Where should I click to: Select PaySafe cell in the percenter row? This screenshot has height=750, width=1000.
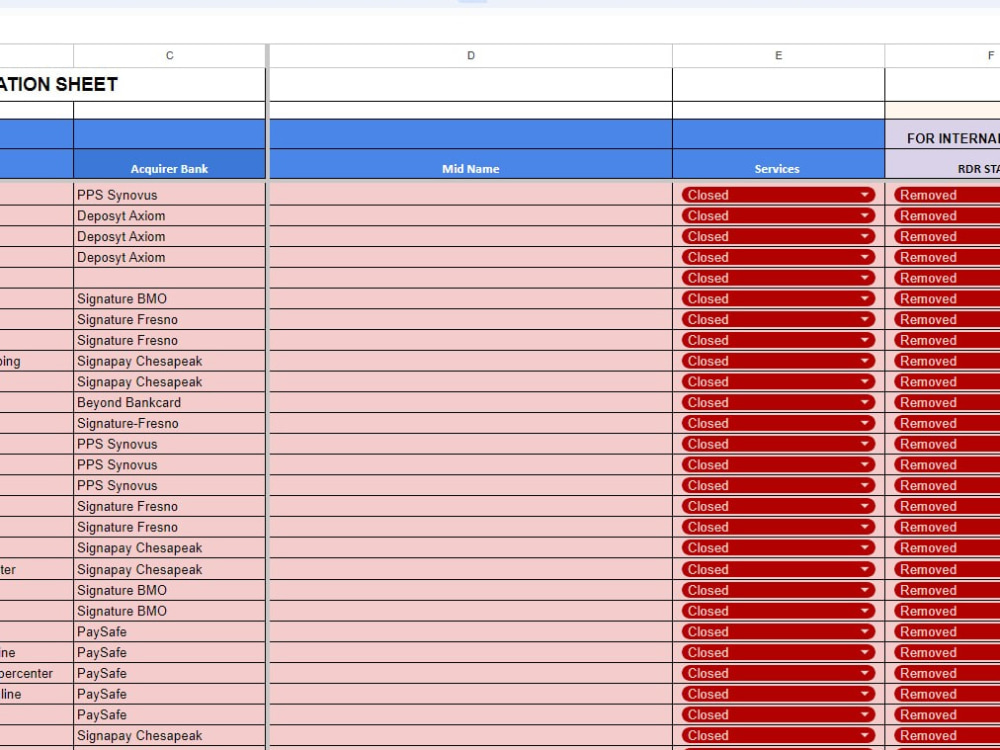click(x=169, y=673)
